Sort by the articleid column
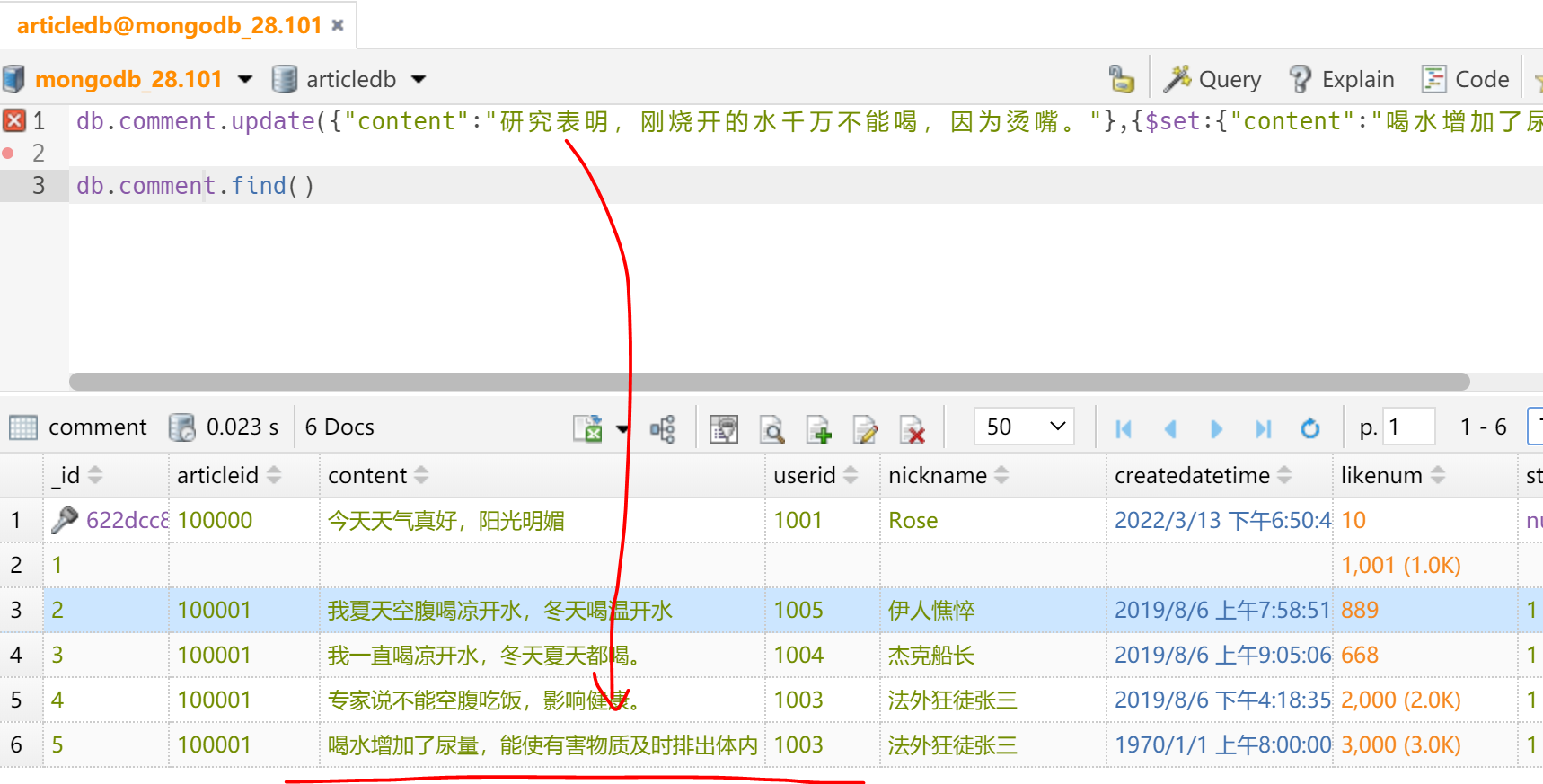Screen dimensions: 1543x784 coord(274,475)
